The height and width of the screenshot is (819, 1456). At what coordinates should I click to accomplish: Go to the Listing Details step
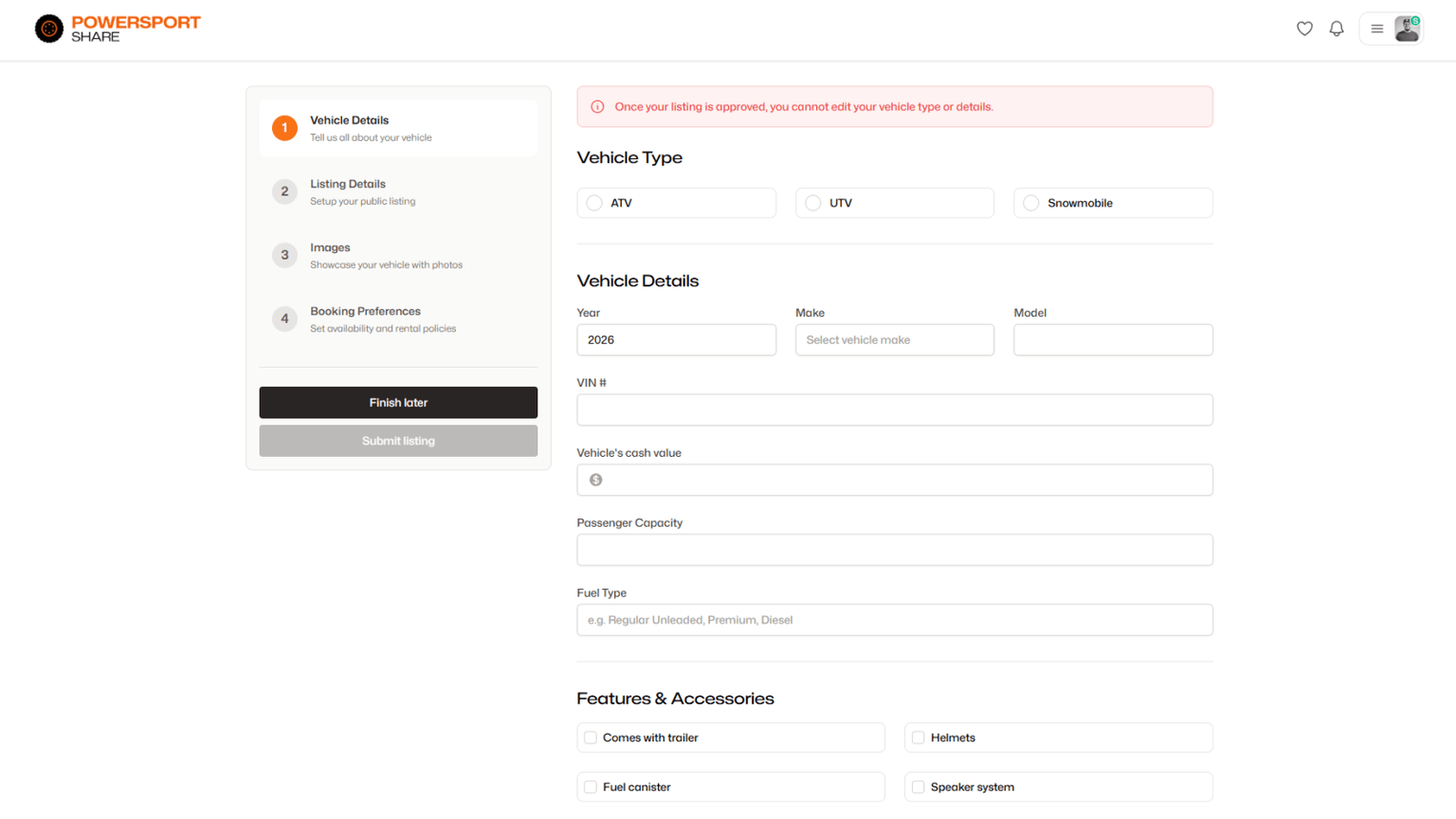398,191
